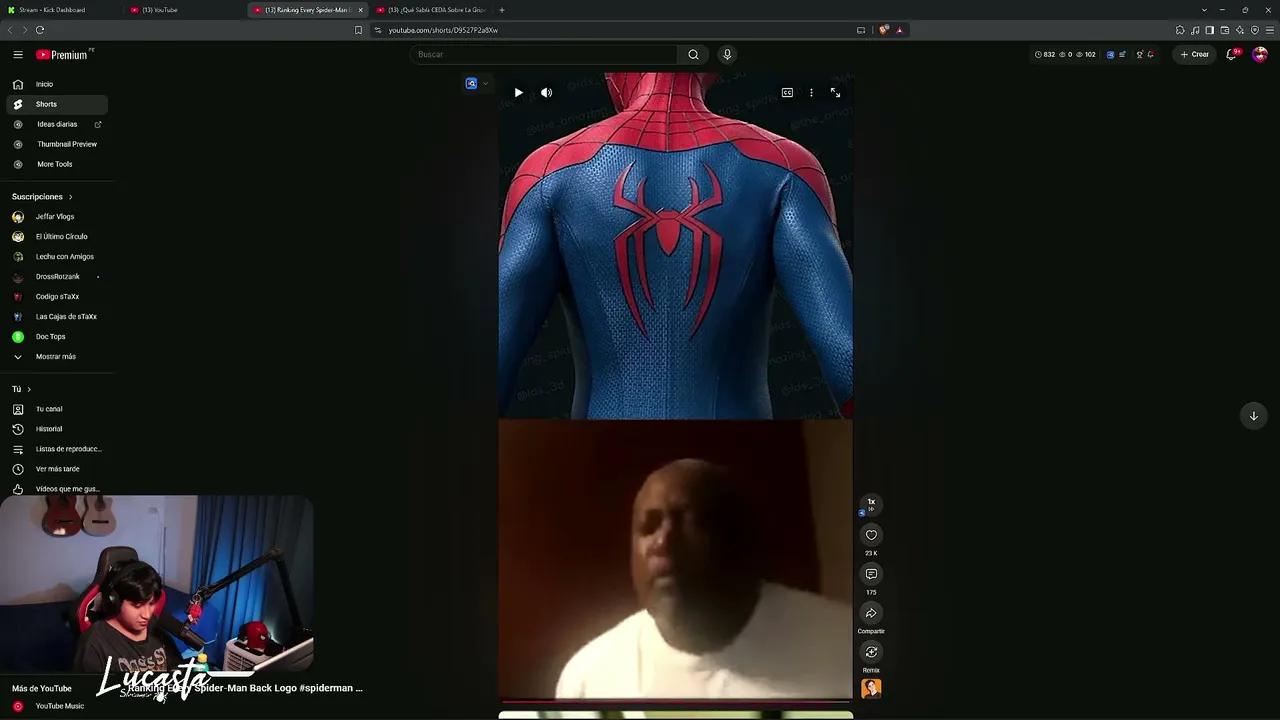Change the 1x playback speed

(x=871, y=503)
